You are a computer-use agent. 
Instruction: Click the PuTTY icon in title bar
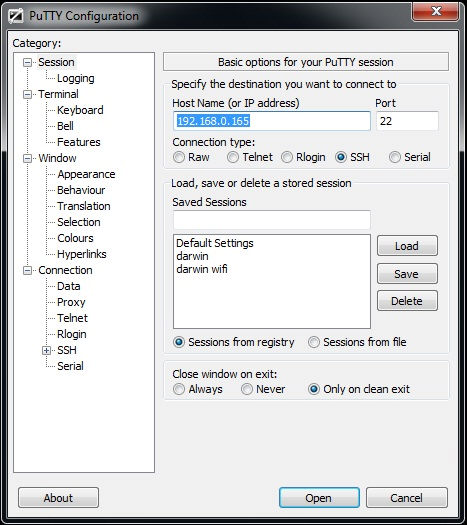click(16, 16)
